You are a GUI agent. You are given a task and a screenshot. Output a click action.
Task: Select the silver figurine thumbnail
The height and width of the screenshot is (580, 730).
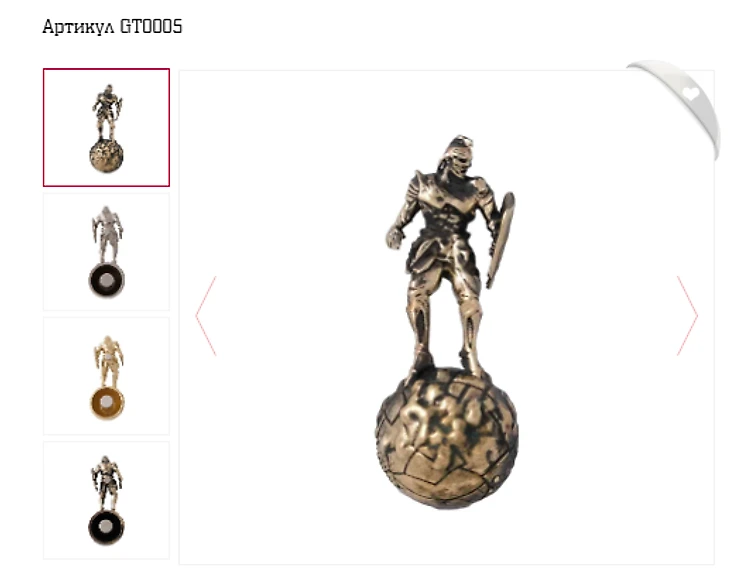pos(106,252)
